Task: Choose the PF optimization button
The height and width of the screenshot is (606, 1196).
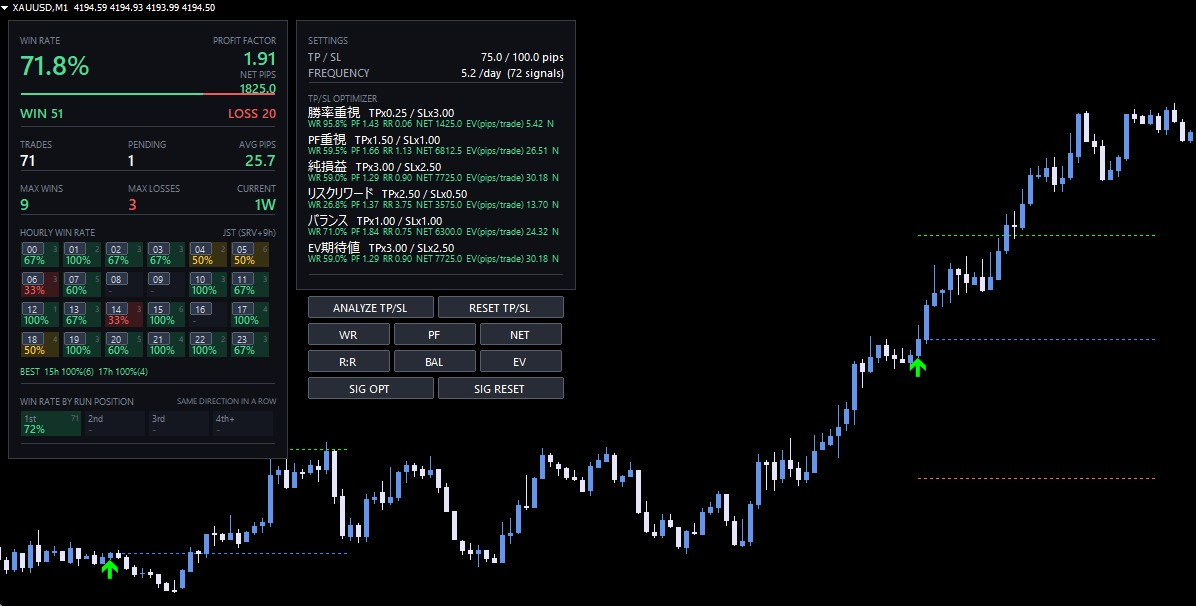Action: click(435, 334)
